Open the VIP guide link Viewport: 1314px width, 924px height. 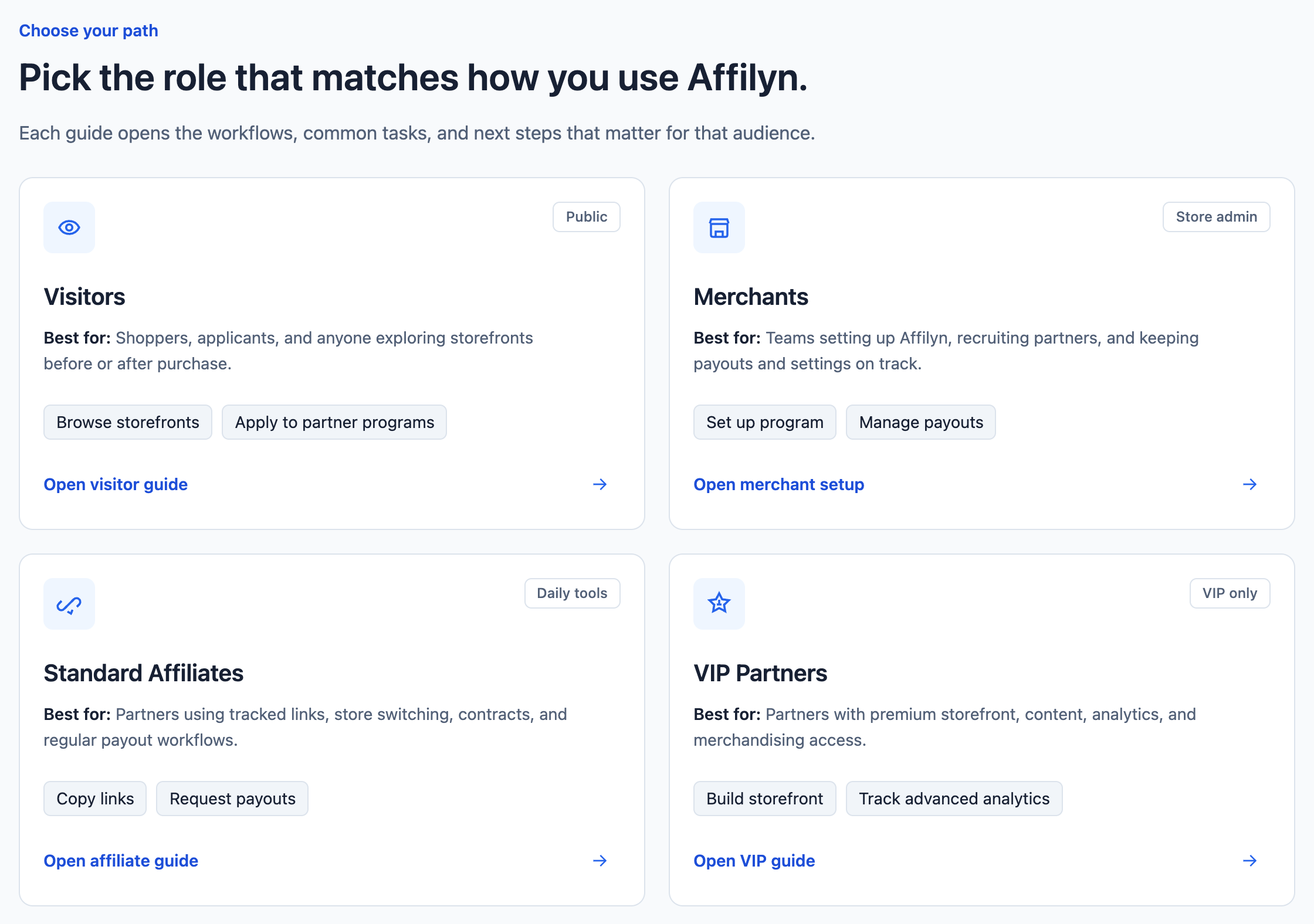point(754,861)
